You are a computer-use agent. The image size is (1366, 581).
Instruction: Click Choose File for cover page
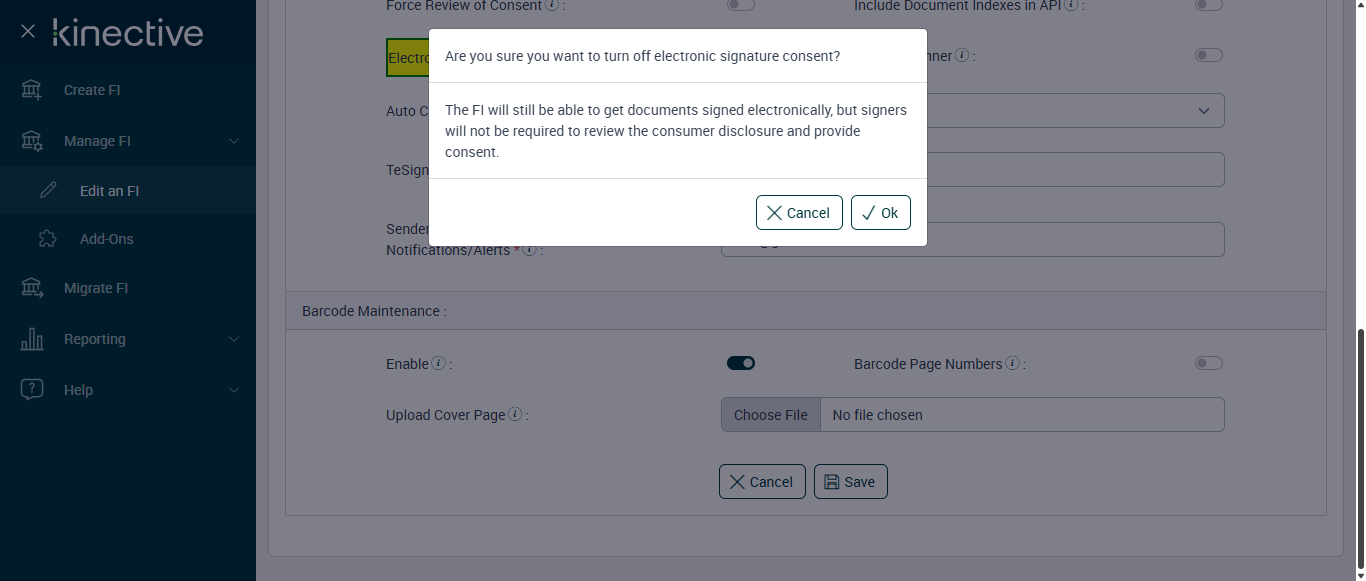(770, 415)
